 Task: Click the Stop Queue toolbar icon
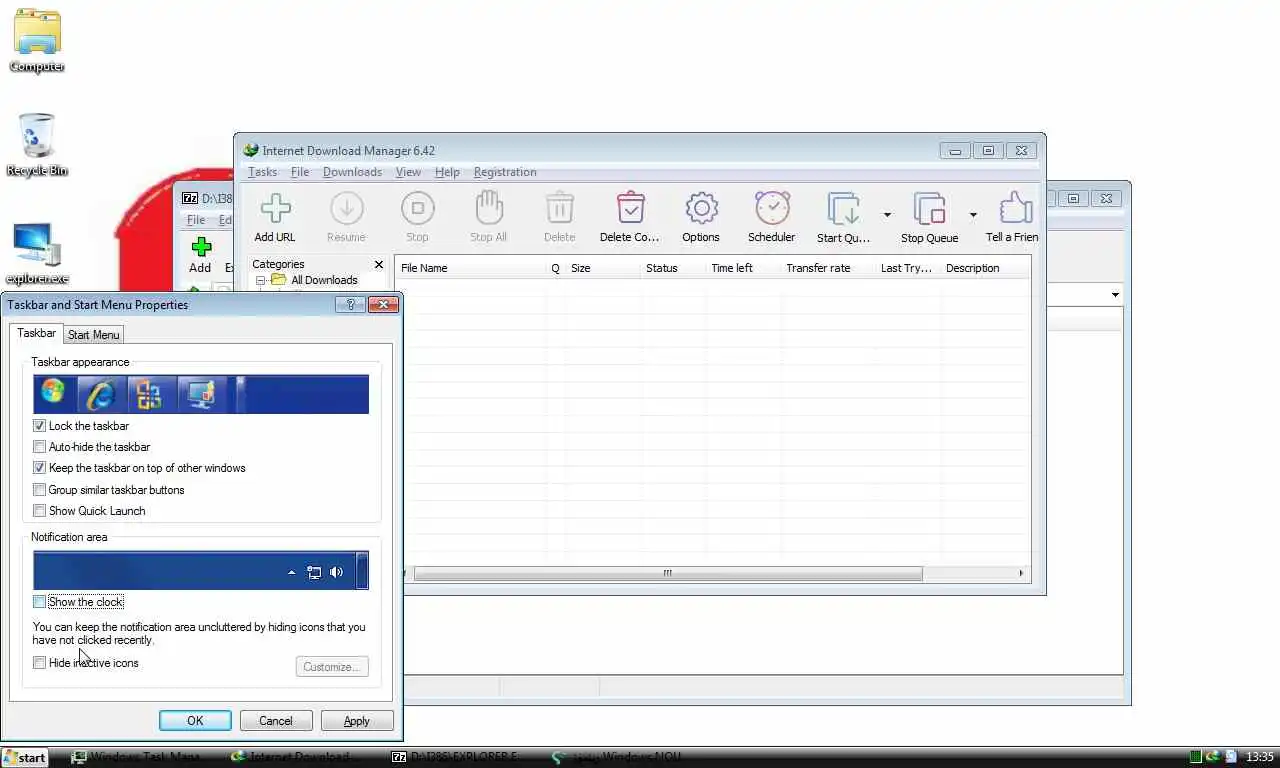[929, 208]
